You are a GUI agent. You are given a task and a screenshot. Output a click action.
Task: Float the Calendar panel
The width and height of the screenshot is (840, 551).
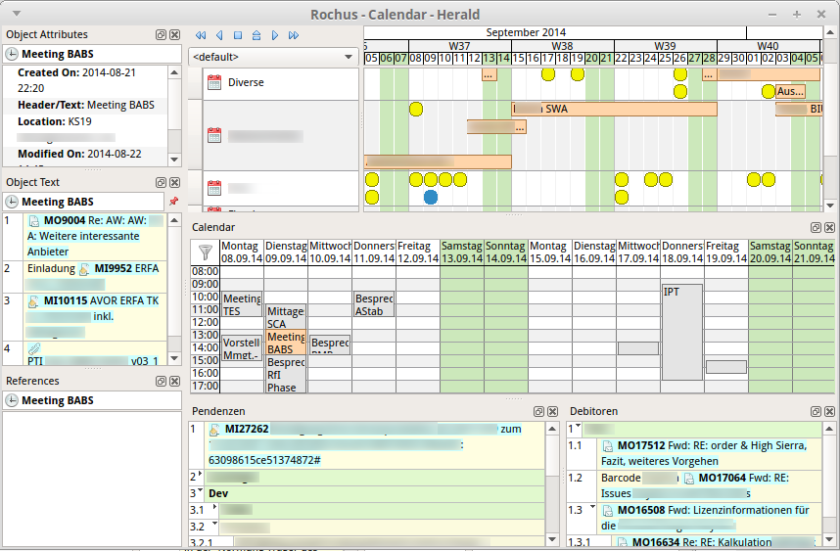coord(816,228)
